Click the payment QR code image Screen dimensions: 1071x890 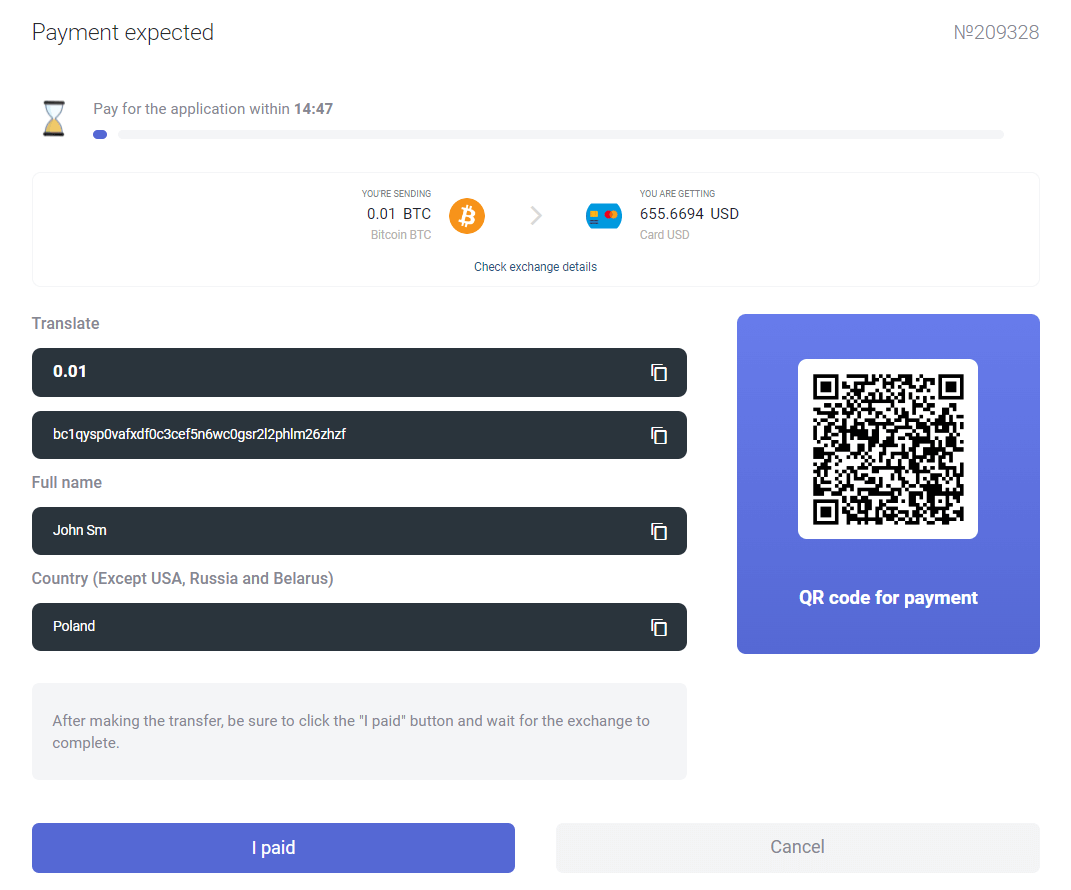tap(887, 448)
